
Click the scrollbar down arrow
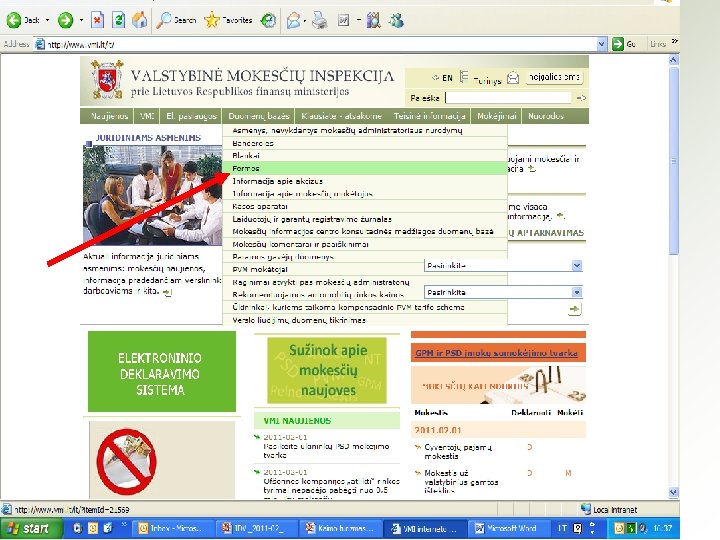tap(674, 492)
